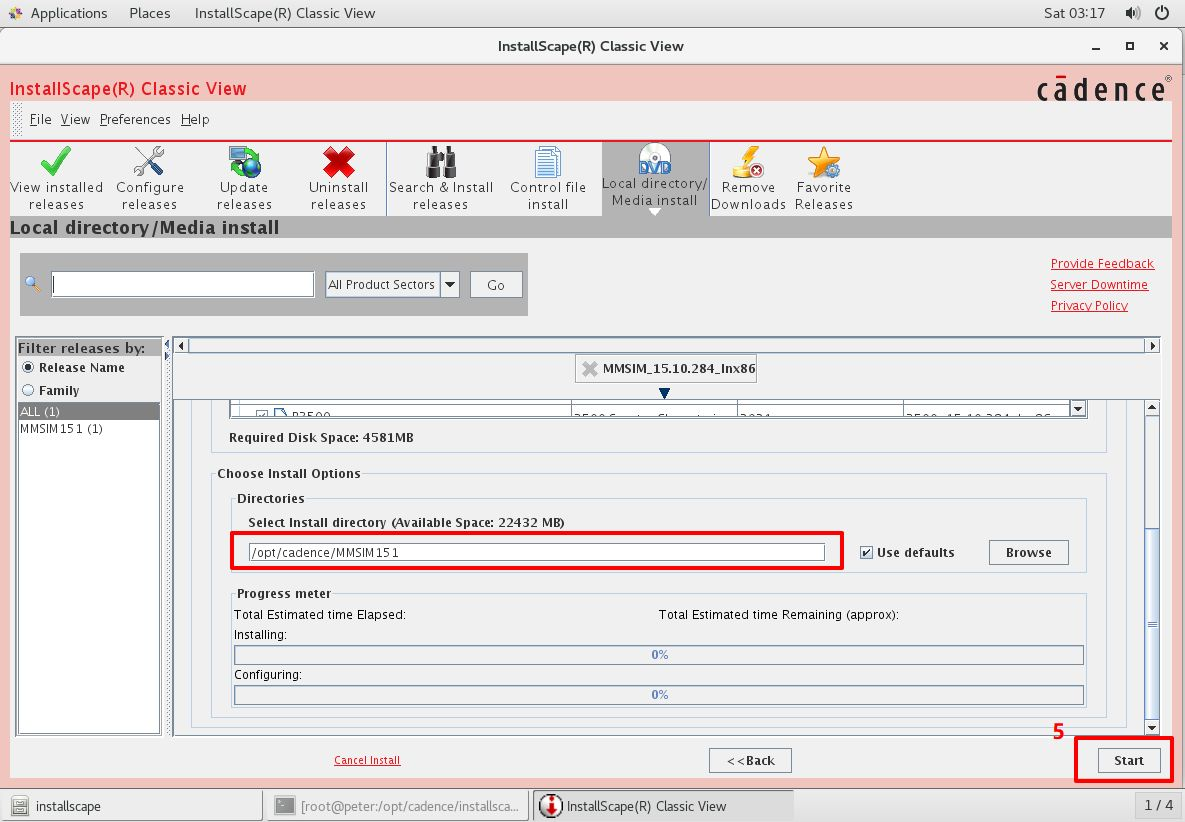Open power menu icon in top bar
Viewport: 1185px width, 822px height.
pyautogui.click(x=1162, y=13)
